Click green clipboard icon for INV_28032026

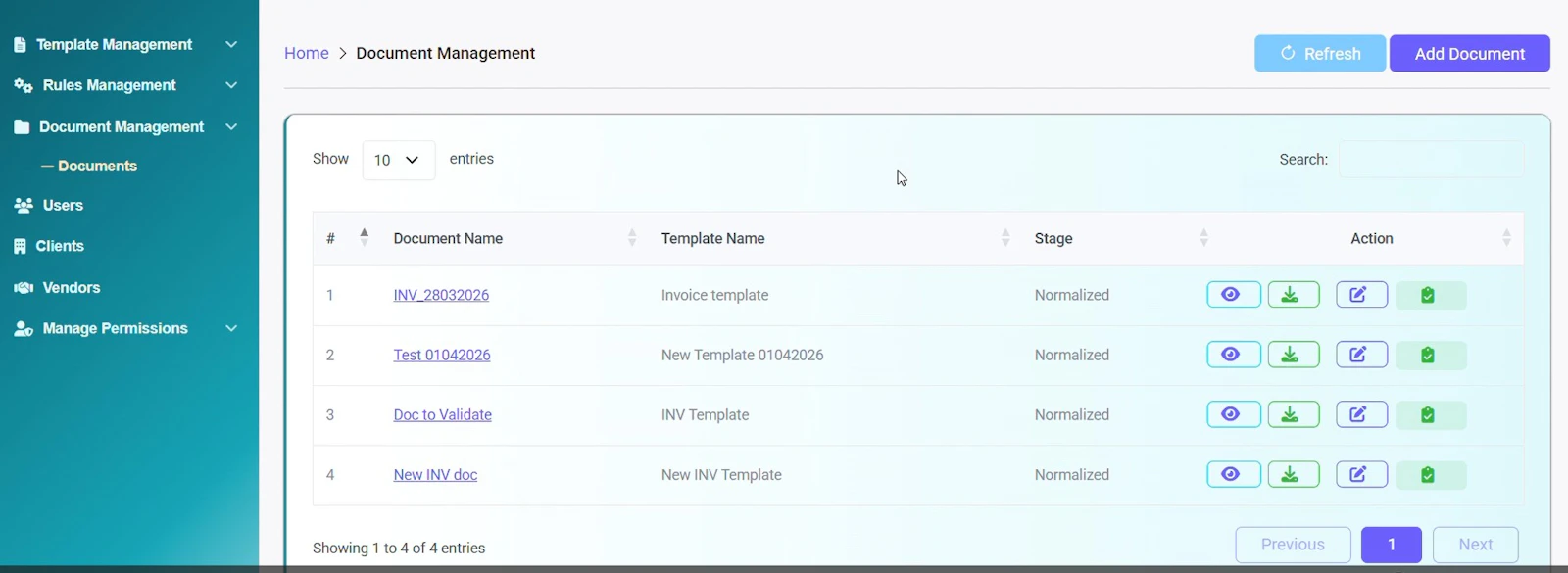[x=1429, y=295]
